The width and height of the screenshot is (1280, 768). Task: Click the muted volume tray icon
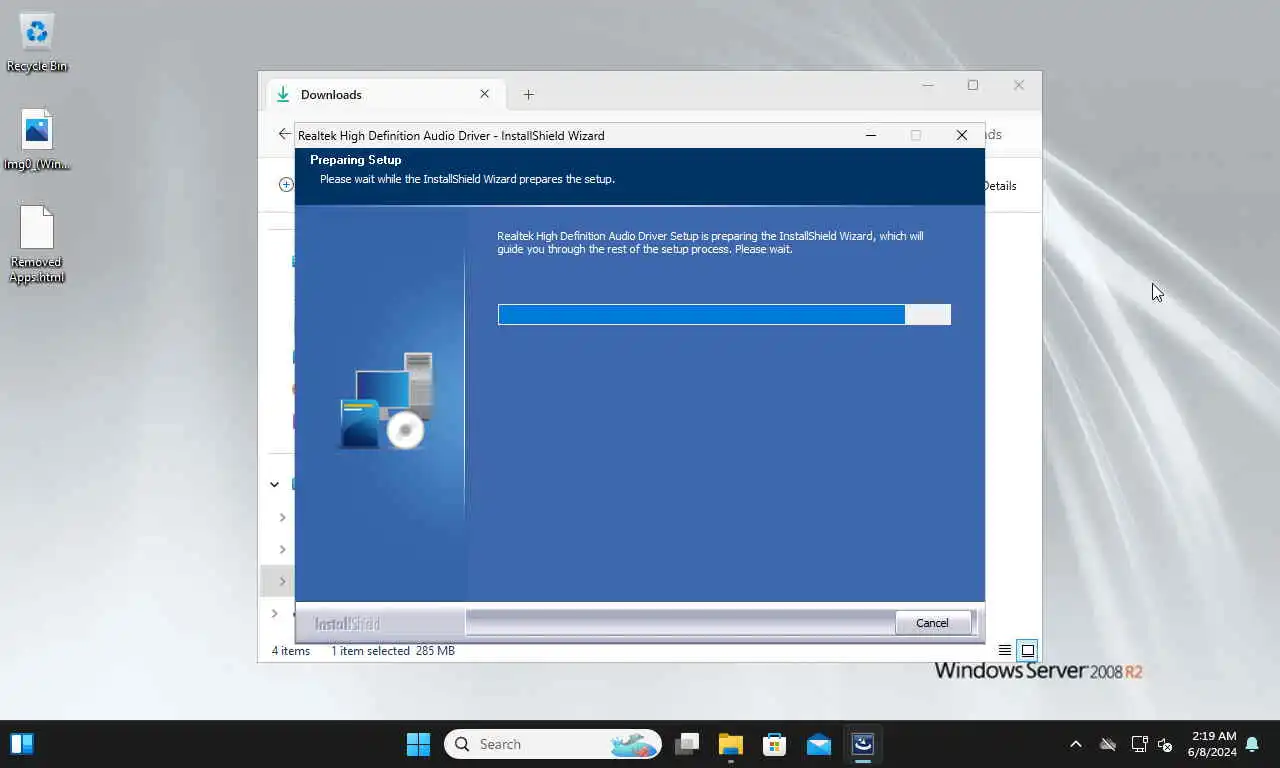pos(1165,744)
